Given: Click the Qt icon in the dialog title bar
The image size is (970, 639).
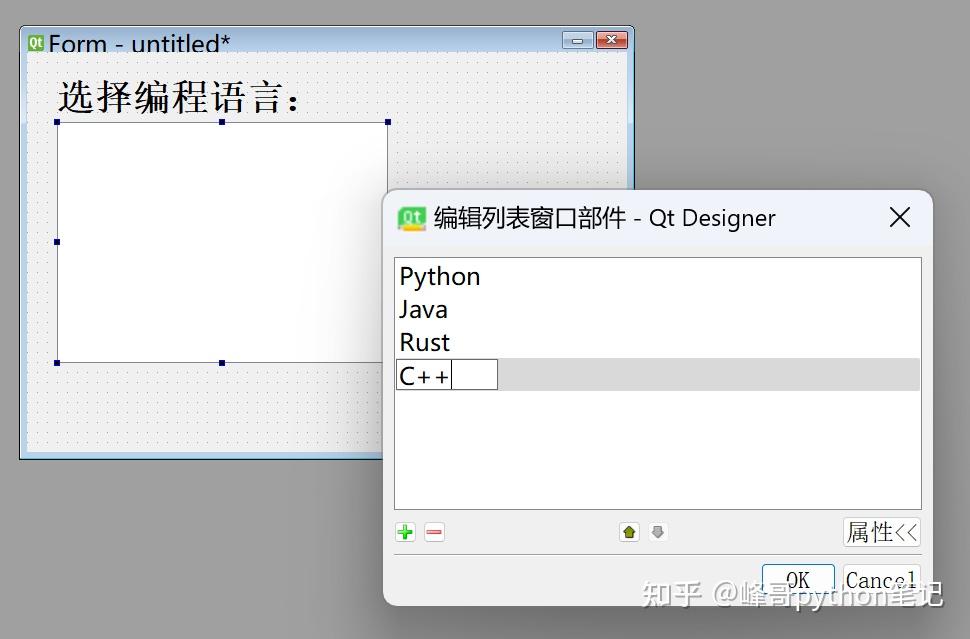Looking at the screenshot, I should (412, 217).
